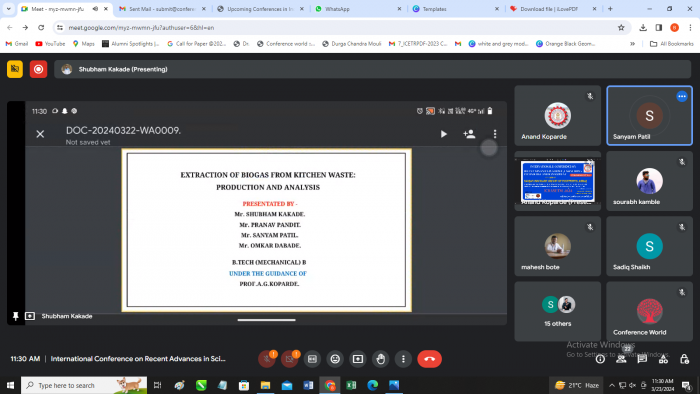The height and width of the screenshot is (394, 700).
Task: Open the emoji reactions button
Action: click(x=335, y=359)
